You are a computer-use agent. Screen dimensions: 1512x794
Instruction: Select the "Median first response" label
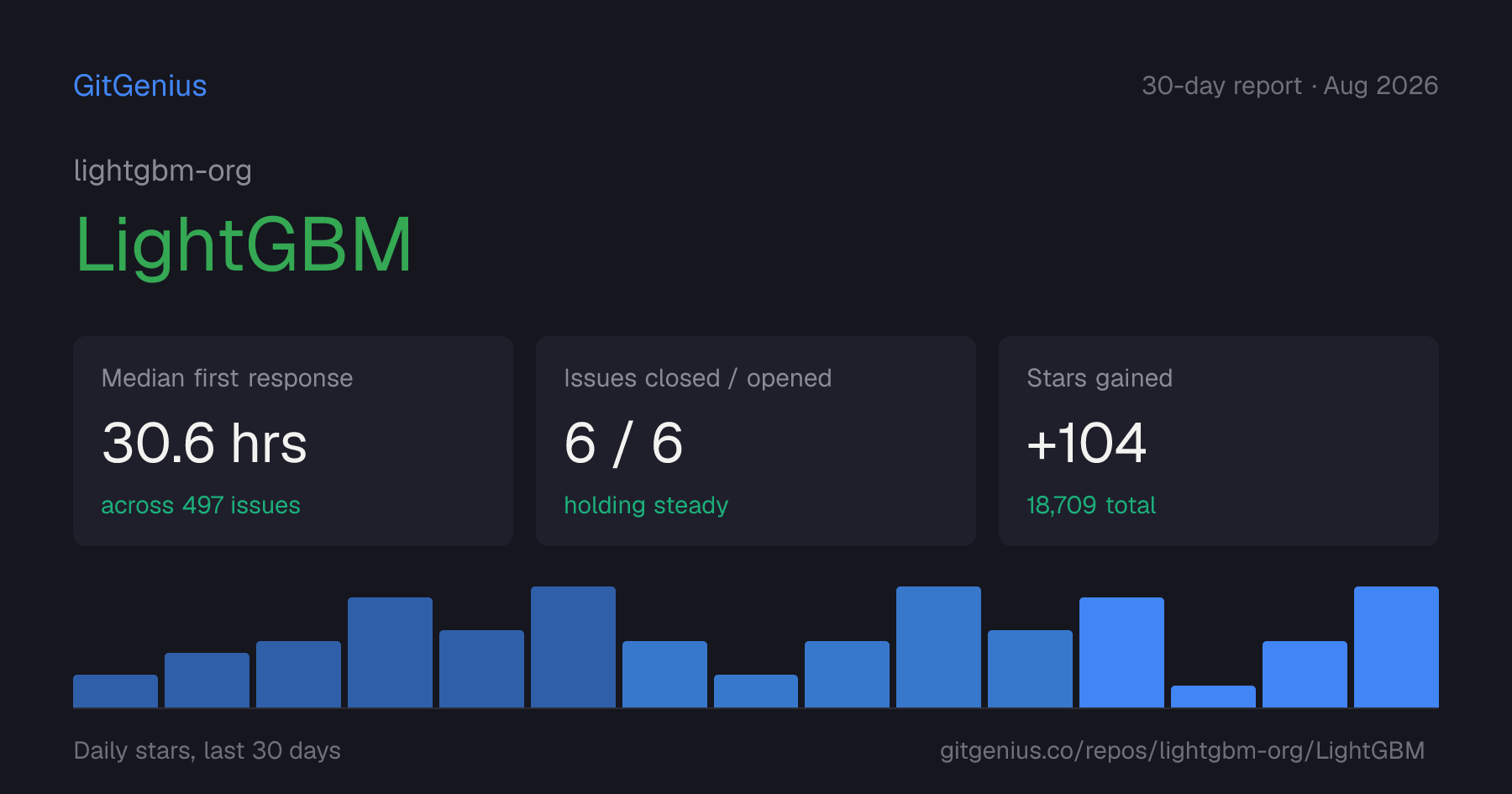coord(227,378)
